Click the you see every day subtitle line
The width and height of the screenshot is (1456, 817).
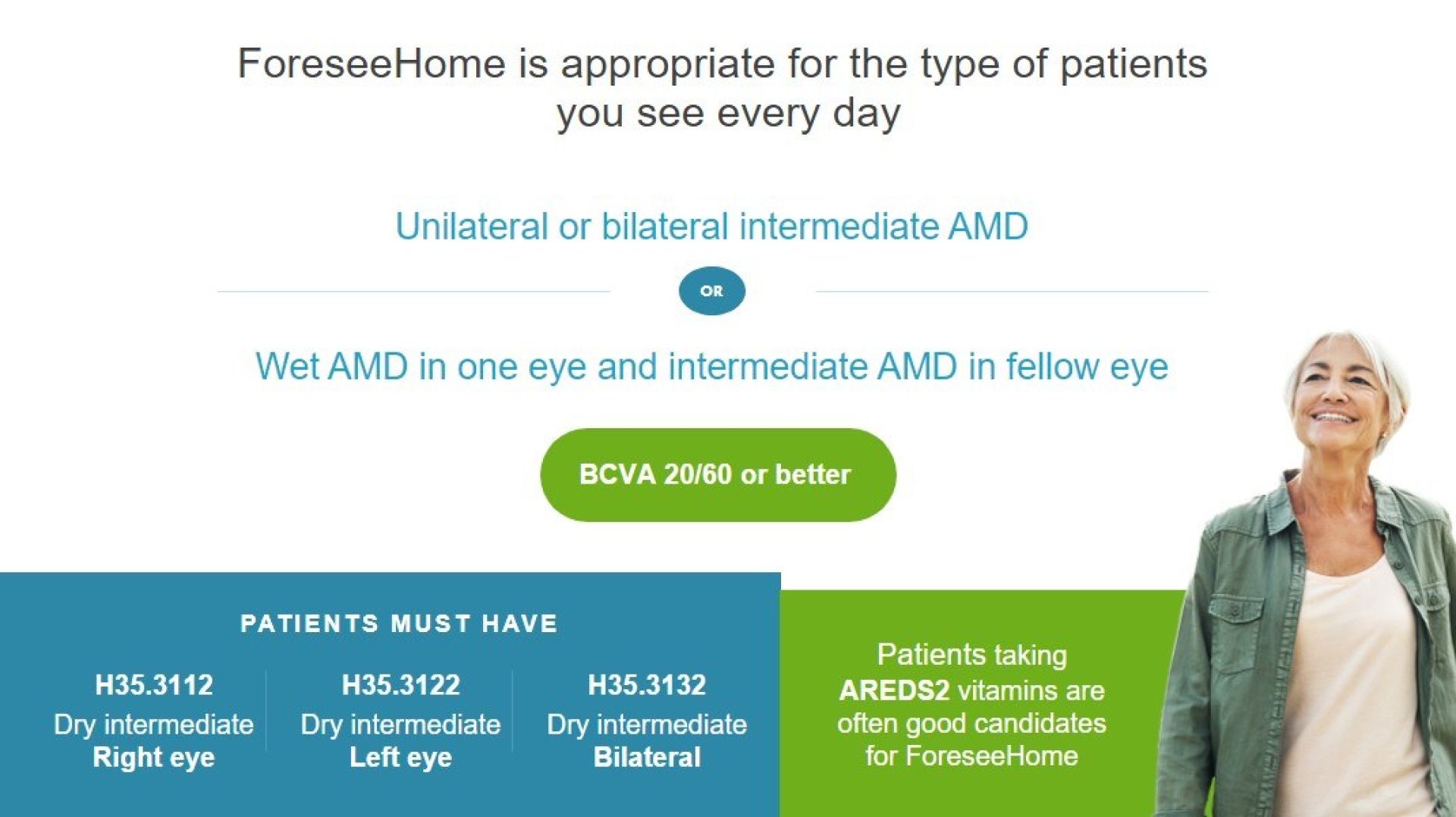[x=729, y=114]
